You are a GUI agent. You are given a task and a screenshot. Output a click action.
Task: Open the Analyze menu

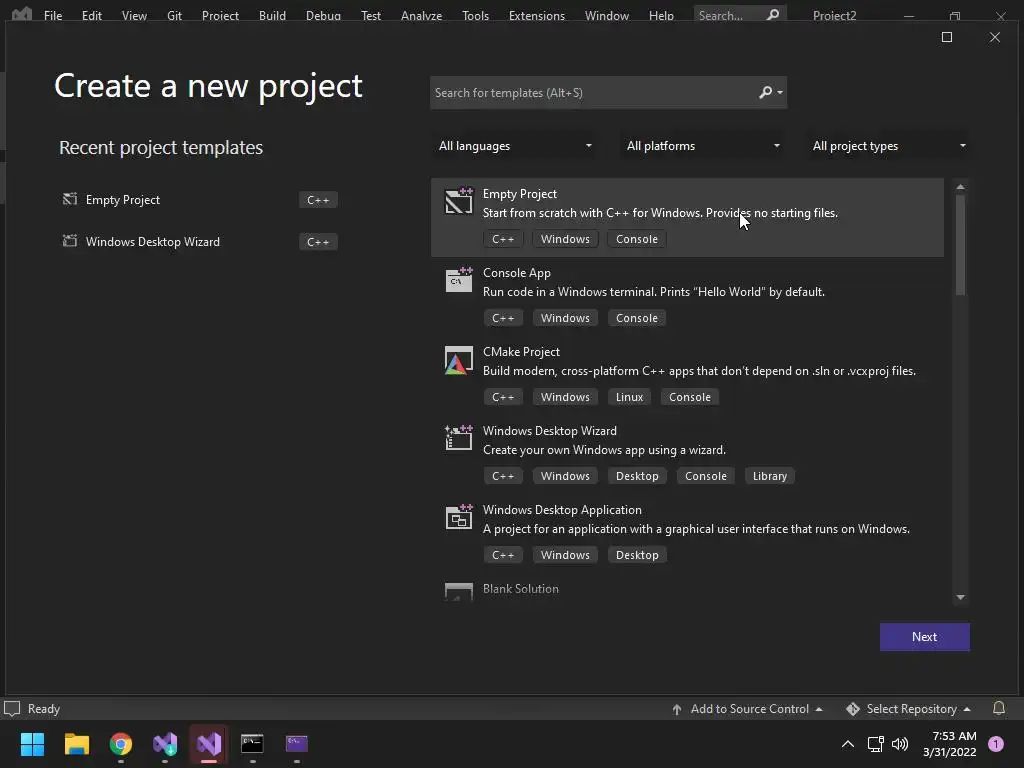coord(421,15)
